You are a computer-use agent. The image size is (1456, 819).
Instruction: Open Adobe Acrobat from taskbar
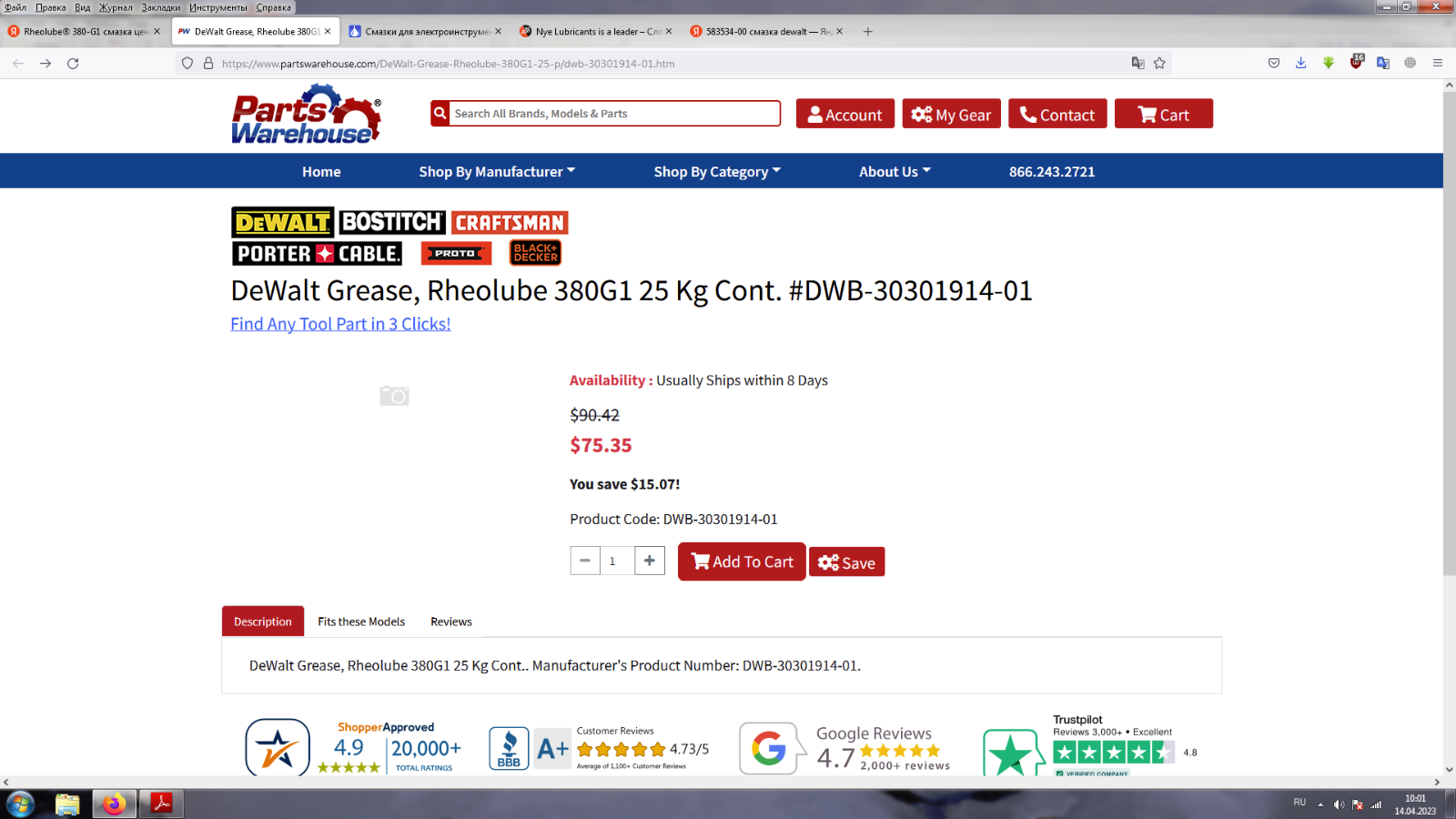pyautogui.click(x=162, y=804)
